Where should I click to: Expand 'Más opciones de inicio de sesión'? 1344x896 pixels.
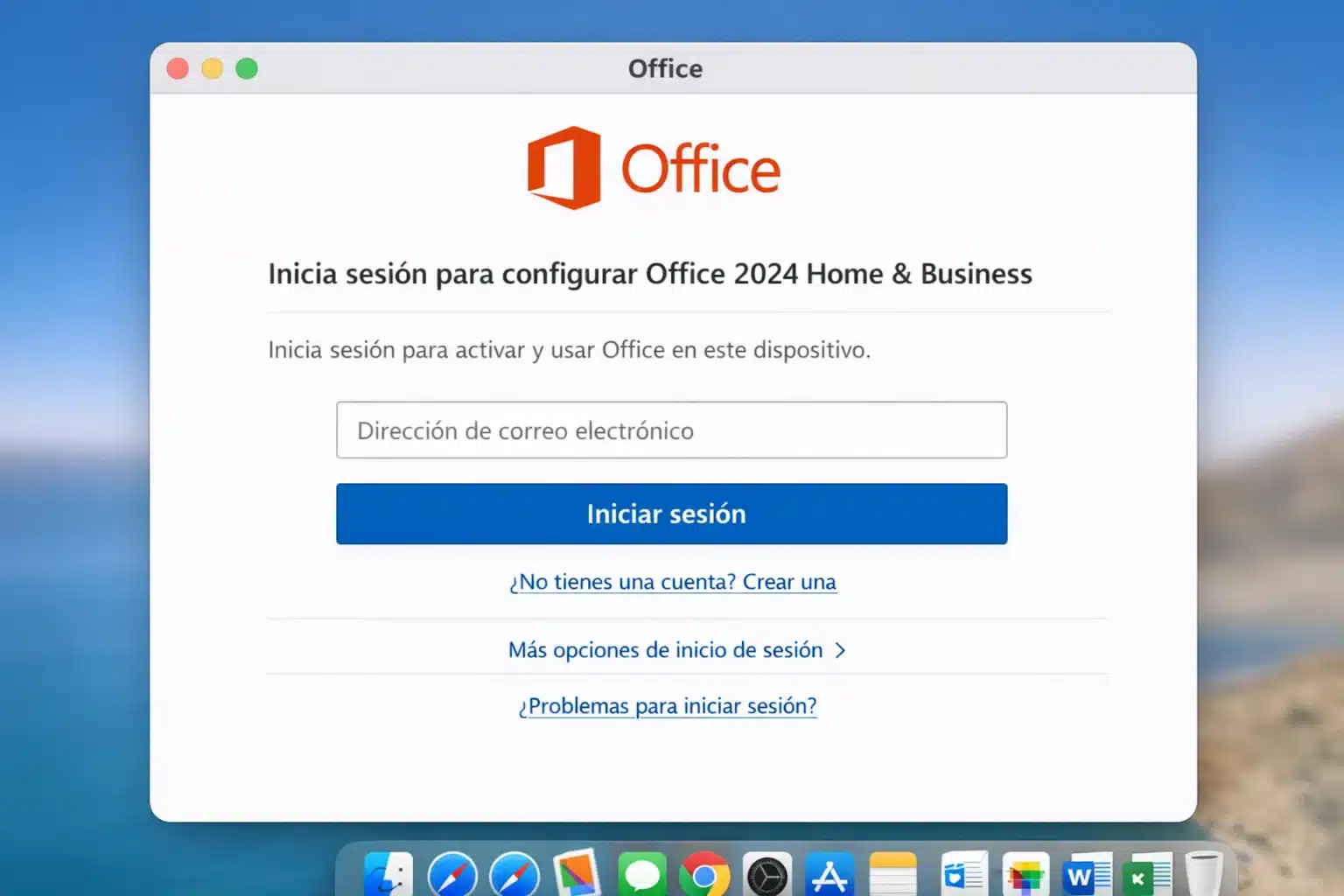click(663, 650)
